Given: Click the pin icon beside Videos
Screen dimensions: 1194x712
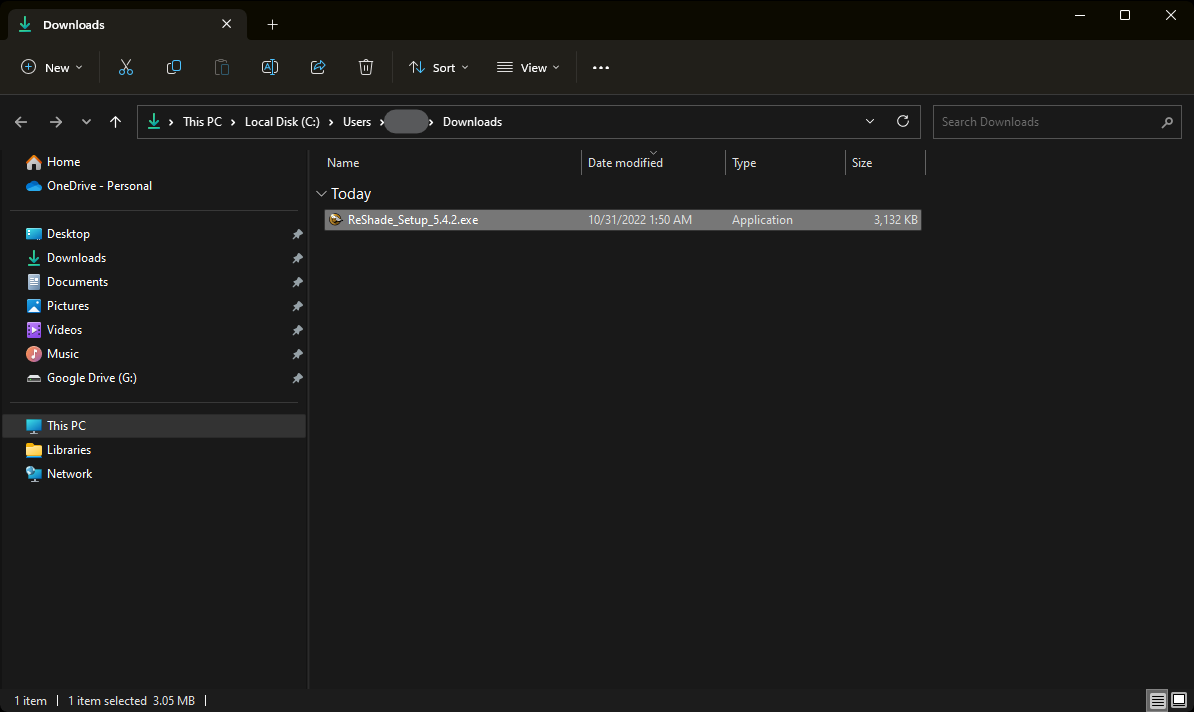Looking at the screenshot, I should click(297, 330).
